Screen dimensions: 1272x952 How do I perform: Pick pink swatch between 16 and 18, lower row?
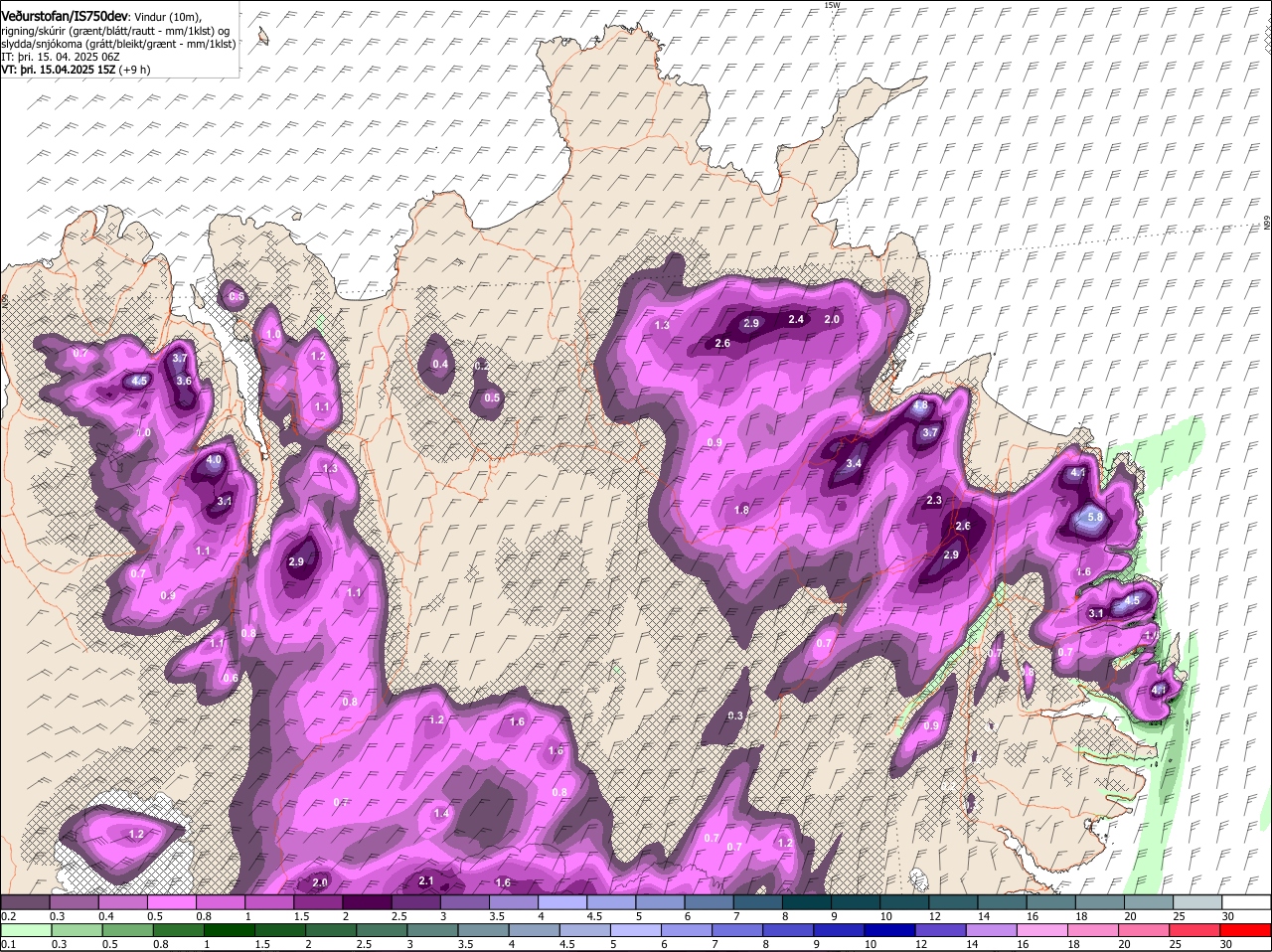click(x=1042, y=930)
